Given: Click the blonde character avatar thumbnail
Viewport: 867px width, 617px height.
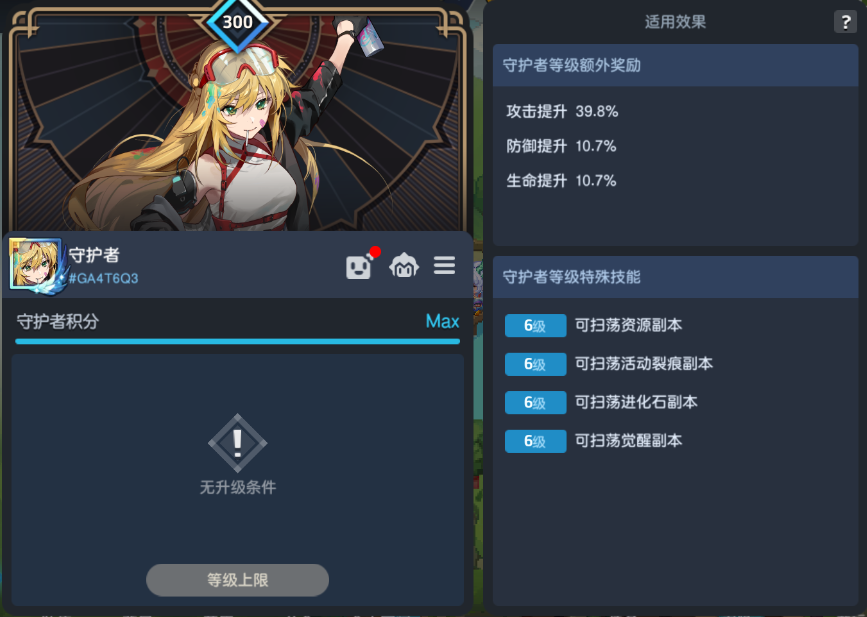Looking at the screenshot, I should pyautogui.click(x=35, y=264).
